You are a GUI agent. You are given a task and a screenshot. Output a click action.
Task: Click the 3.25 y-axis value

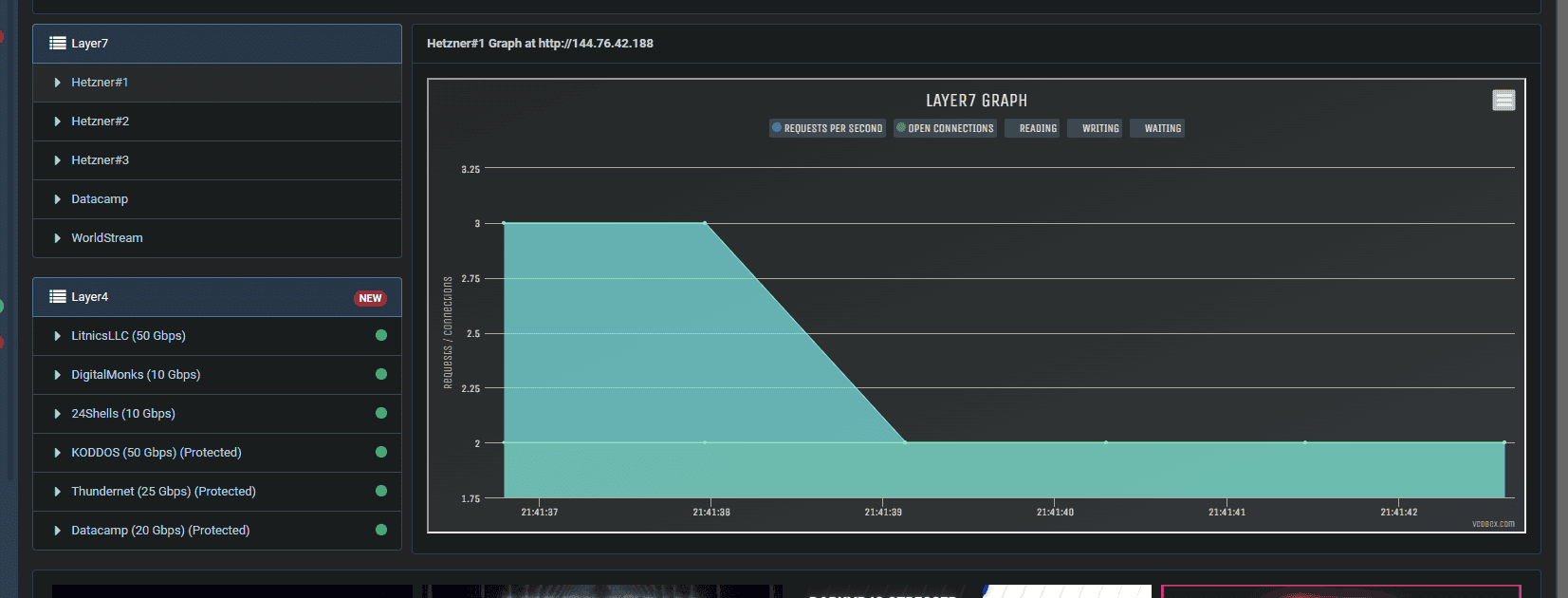pos(470,170)
